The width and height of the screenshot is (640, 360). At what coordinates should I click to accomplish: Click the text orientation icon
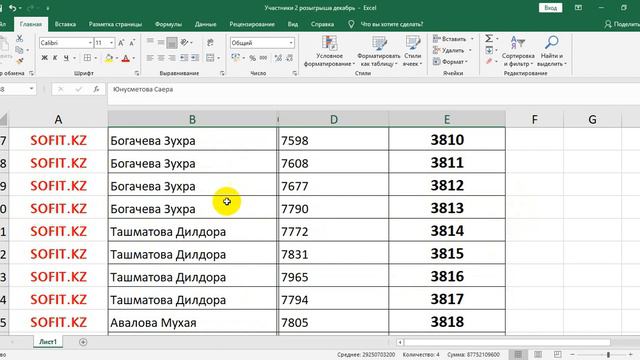click(x=184, y=42)
